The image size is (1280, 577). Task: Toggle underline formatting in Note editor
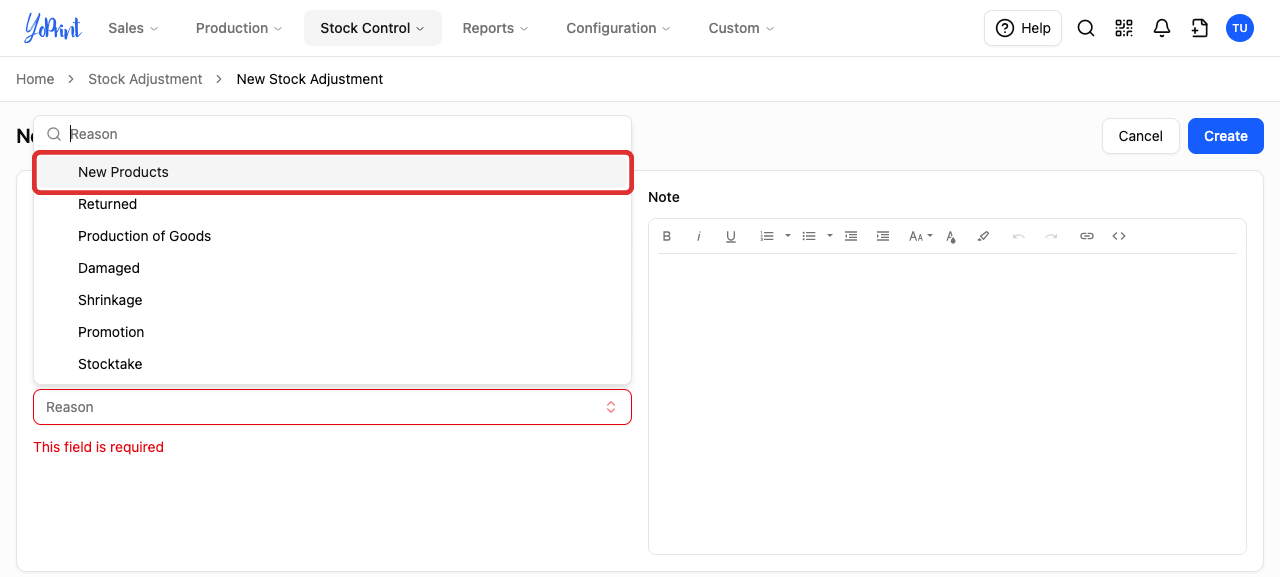pyautogui.click(x=731, y=236)
